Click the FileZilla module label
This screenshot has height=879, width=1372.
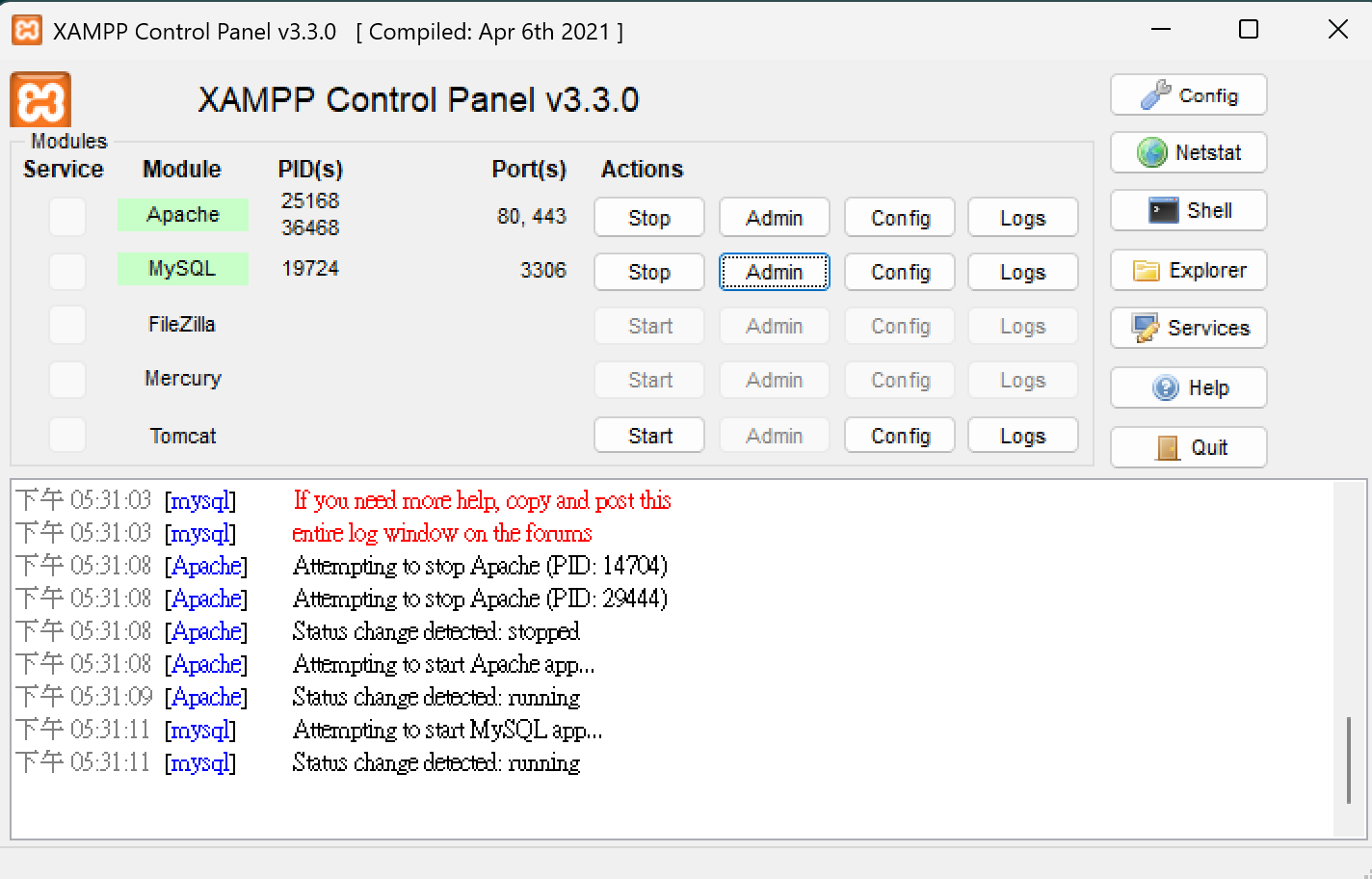click(182, 325)
